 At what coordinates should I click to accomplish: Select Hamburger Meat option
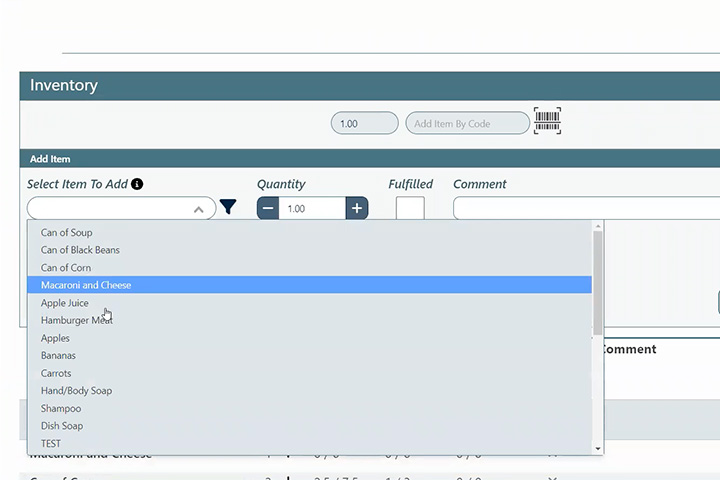(76, 321)
